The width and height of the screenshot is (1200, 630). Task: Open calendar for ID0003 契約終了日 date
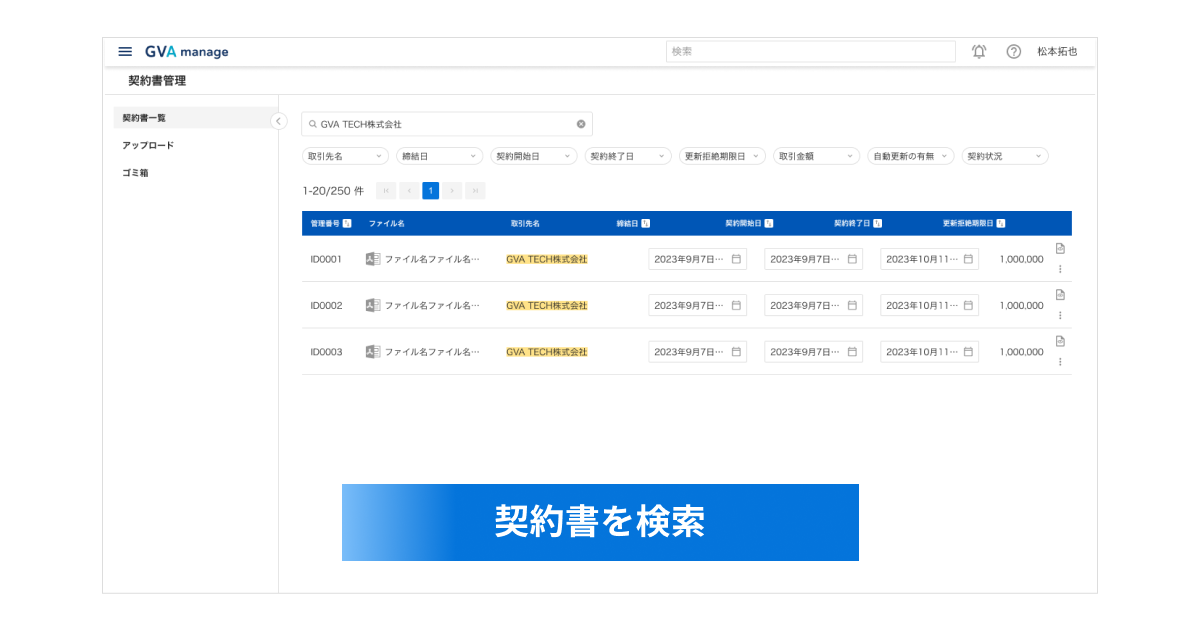click(x=968, y=352)
